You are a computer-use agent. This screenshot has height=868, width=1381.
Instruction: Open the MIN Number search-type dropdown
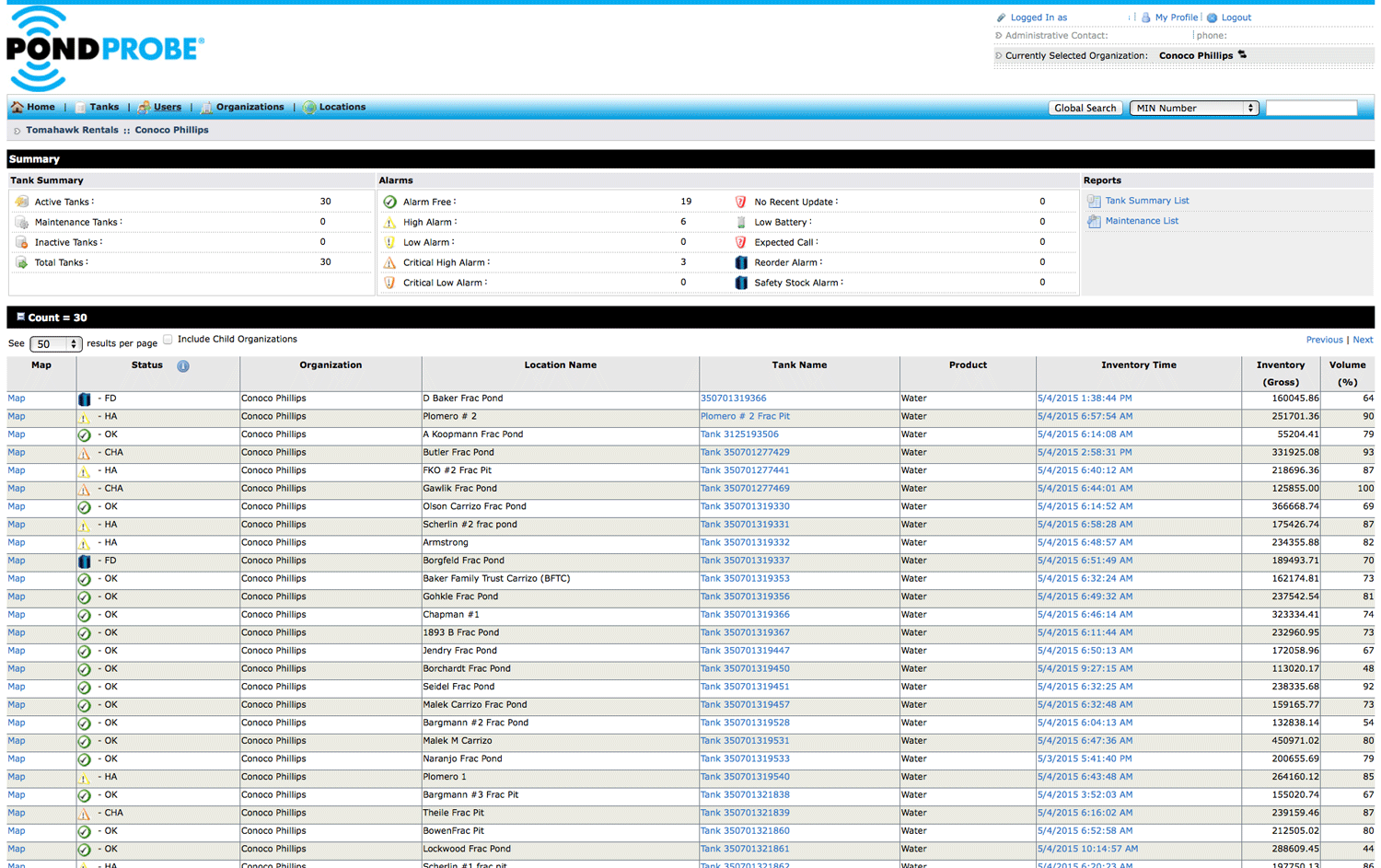point(1194,109)
